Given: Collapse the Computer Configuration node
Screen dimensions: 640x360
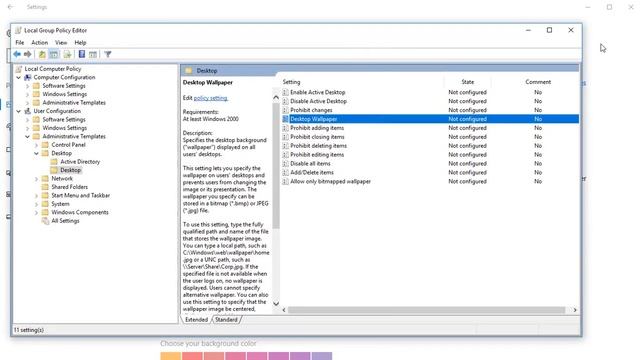Looking at the screenshot, I should pos(19,78).
